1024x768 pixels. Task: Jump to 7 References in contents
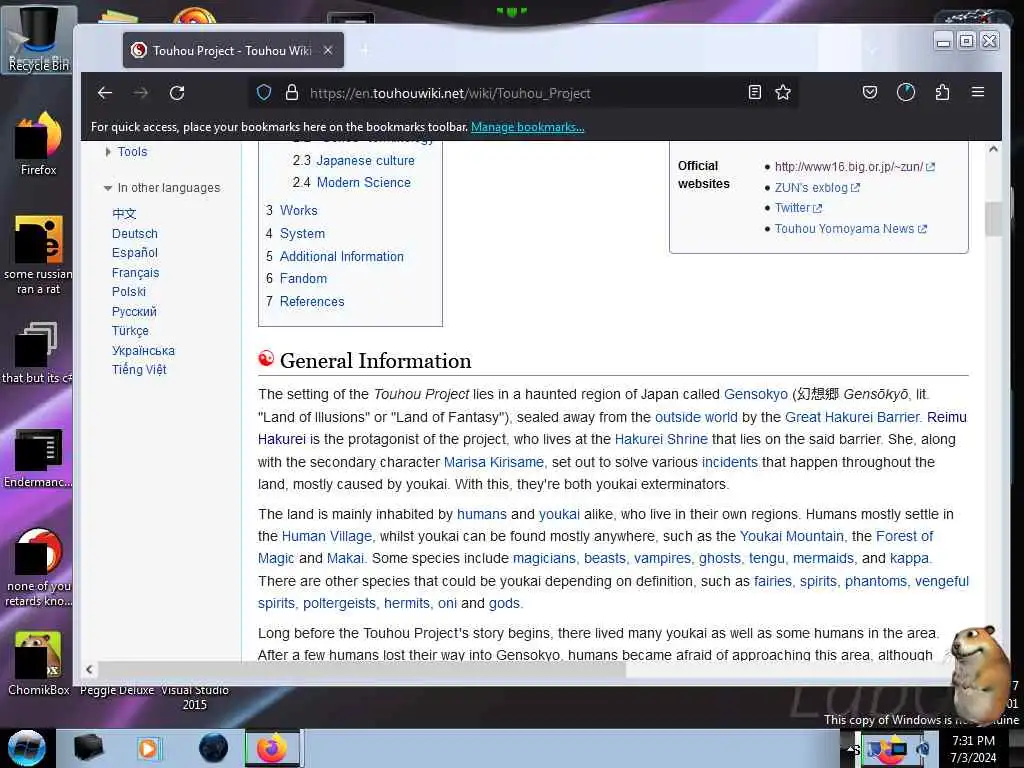(304, 302)
